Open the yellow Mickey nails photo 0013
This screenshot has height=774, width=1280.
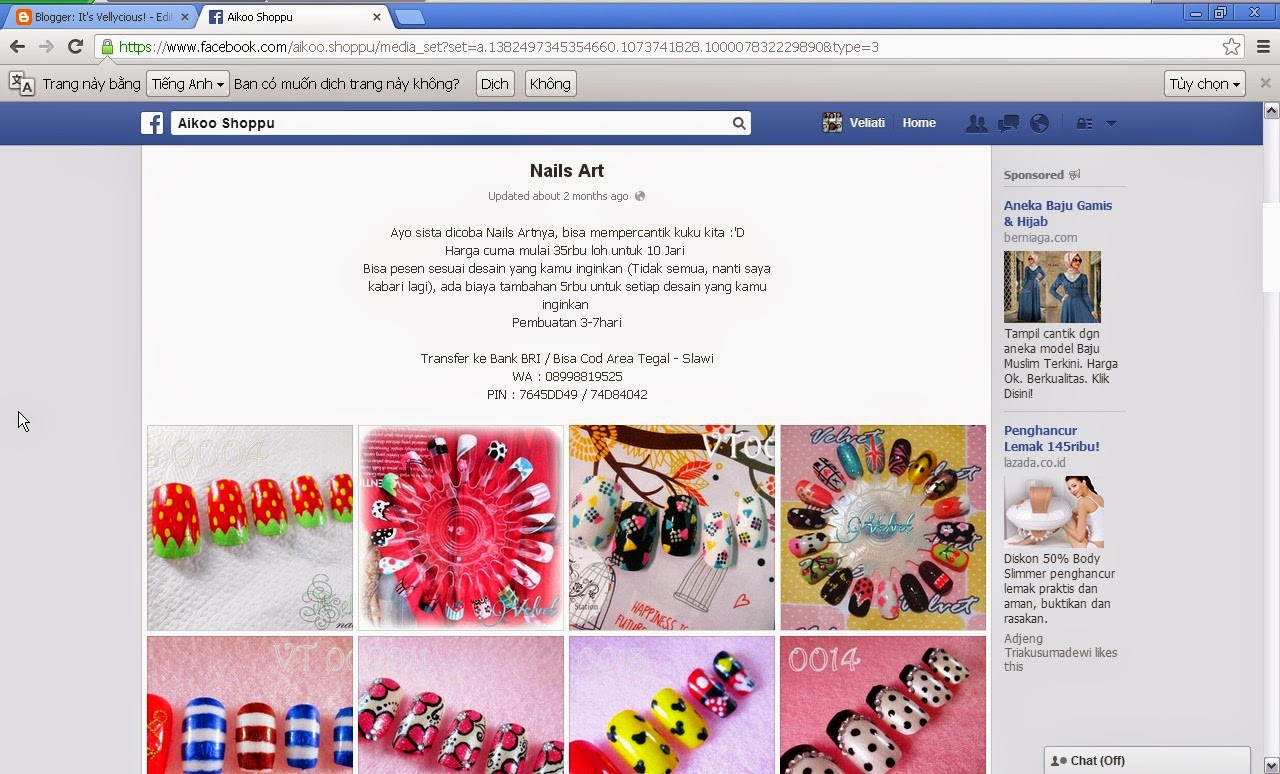tap(672, 705)
